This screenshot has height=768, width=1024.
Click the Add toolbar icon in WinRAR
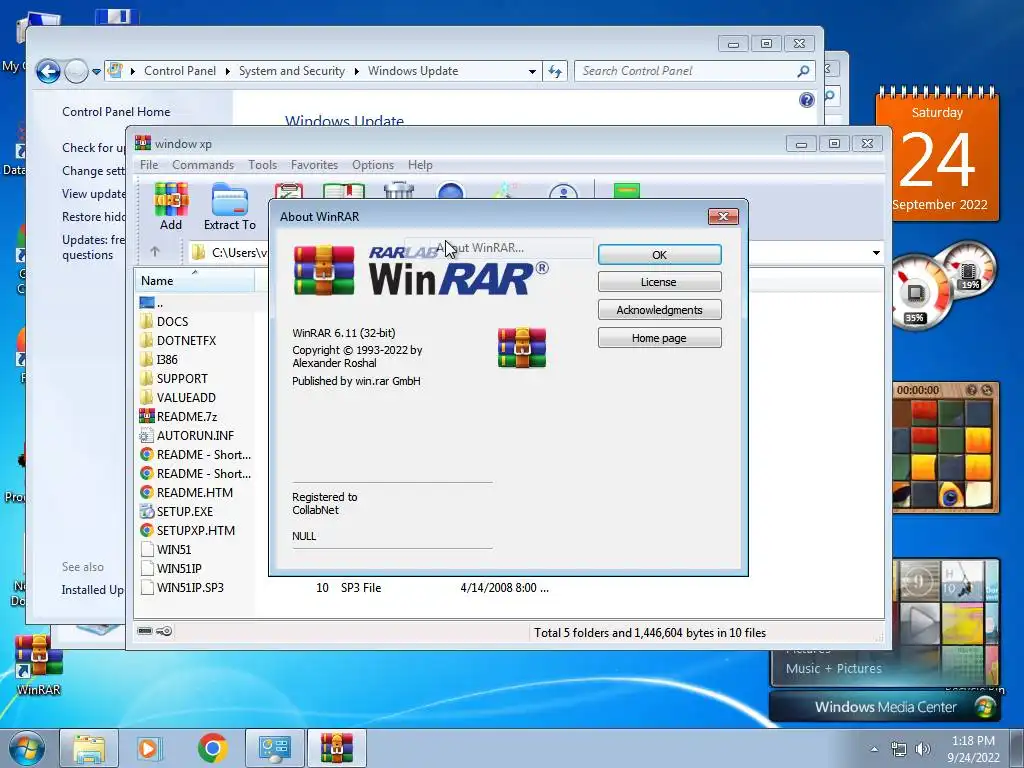171,207
